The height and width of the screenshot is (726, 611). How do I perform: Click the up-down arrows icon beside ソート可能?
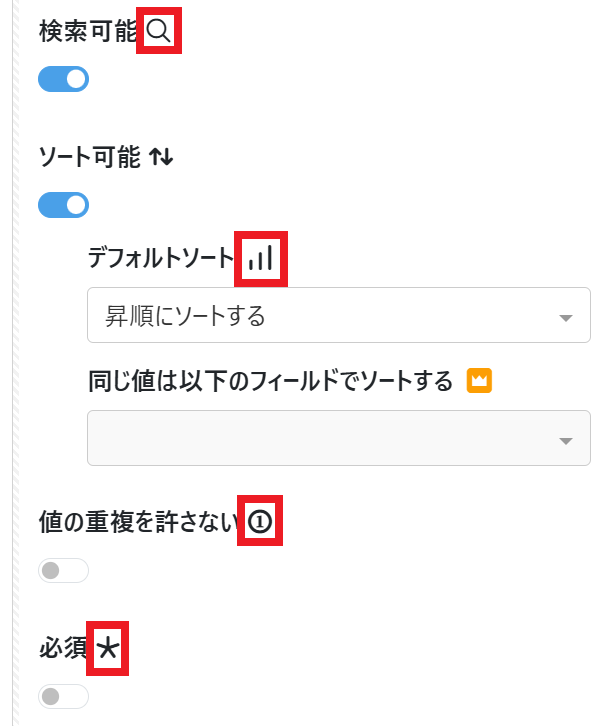pos(161,157)
